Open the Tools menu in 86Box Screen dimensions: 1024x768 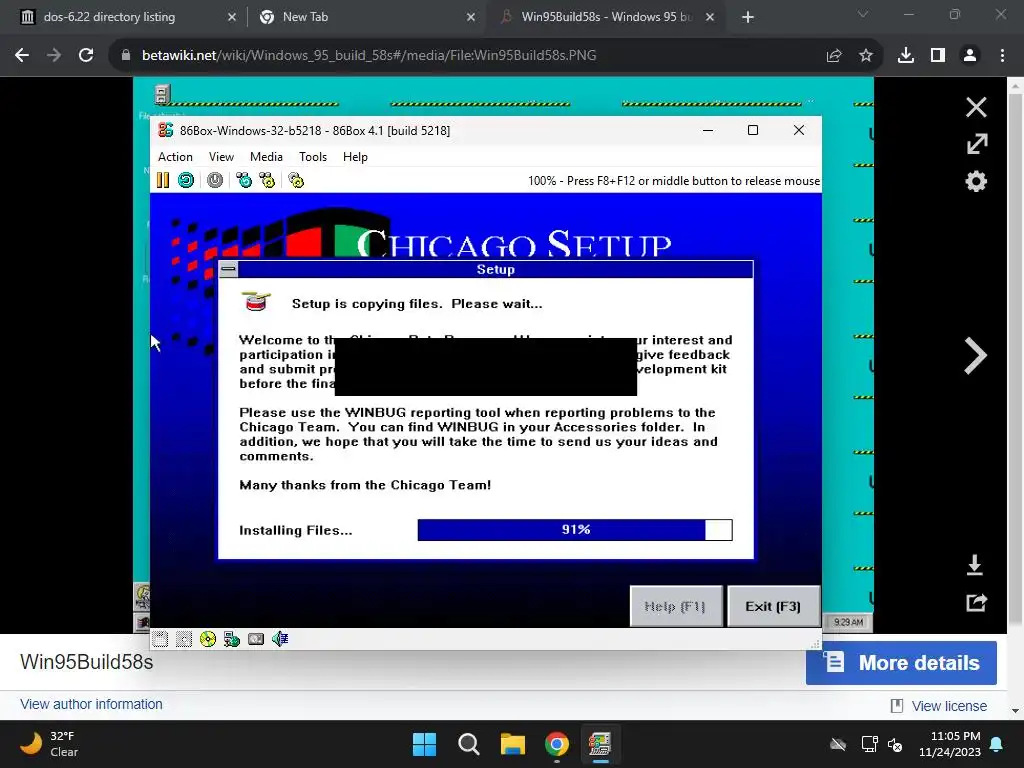point(313,157)
